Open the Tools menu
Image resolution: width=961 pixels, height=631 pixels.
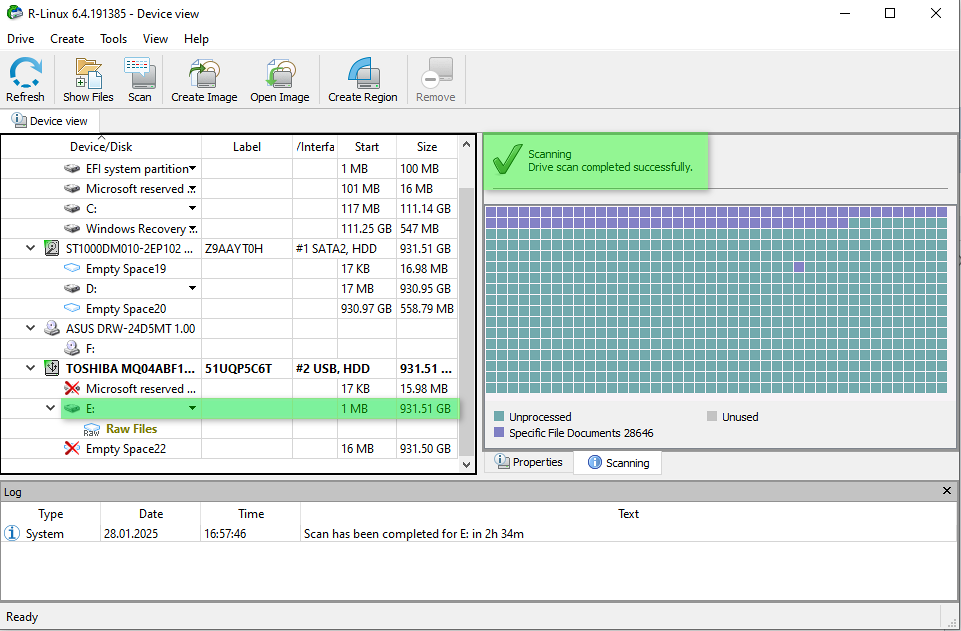click(113, 39)
